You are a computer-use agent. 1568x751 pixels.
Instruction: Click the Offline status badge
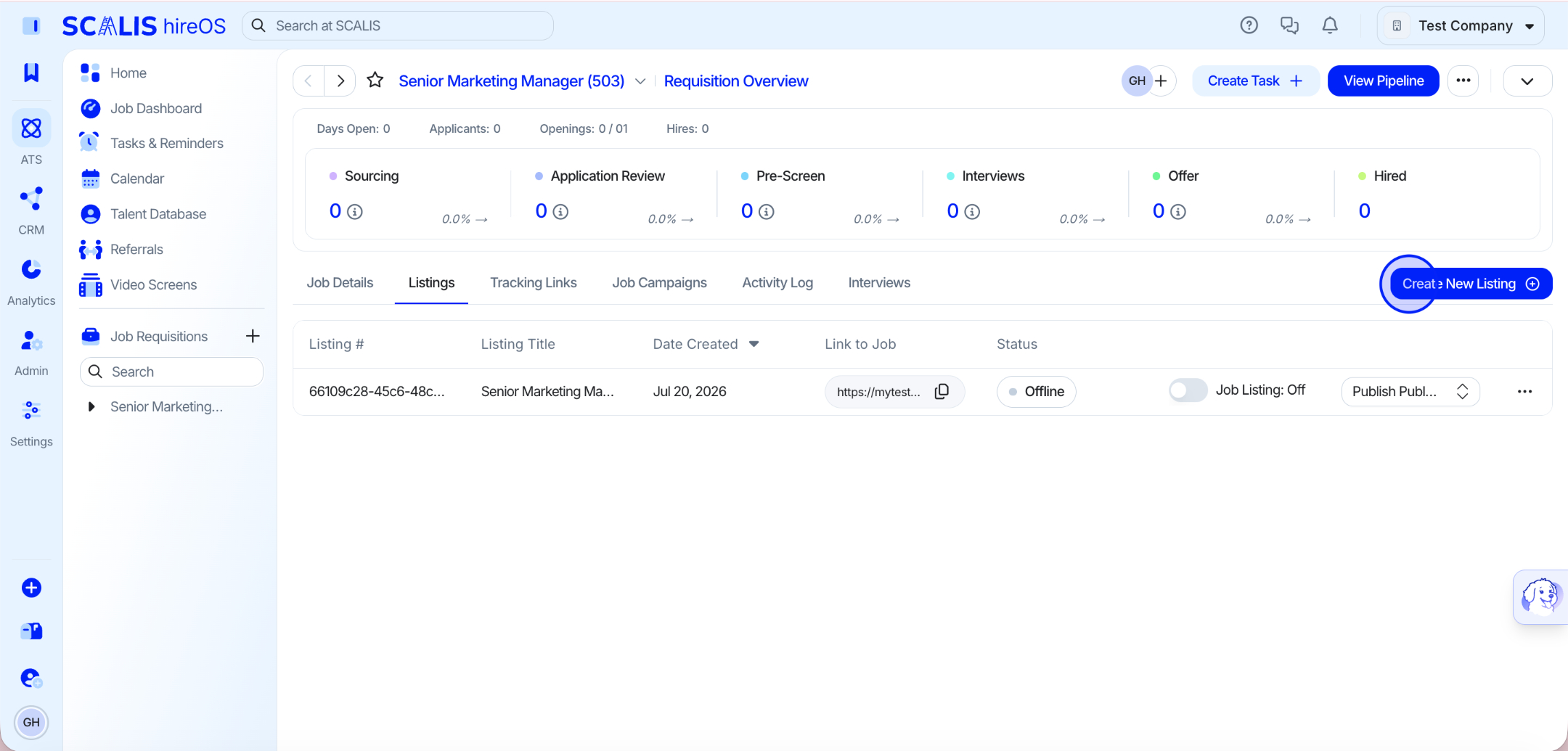click(1036, 392)
